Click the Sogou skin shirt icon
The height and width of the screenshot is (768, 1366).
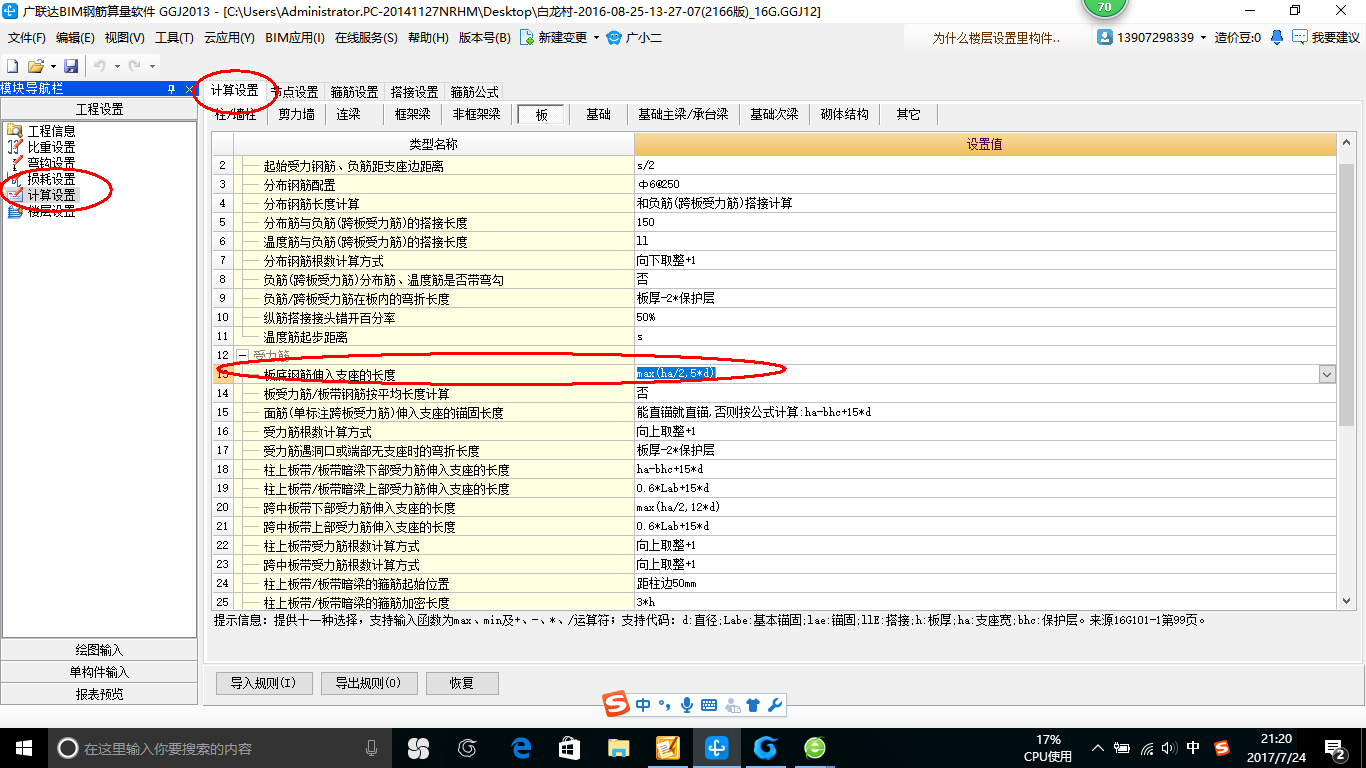pyautogui.click(x=753, y=705)
